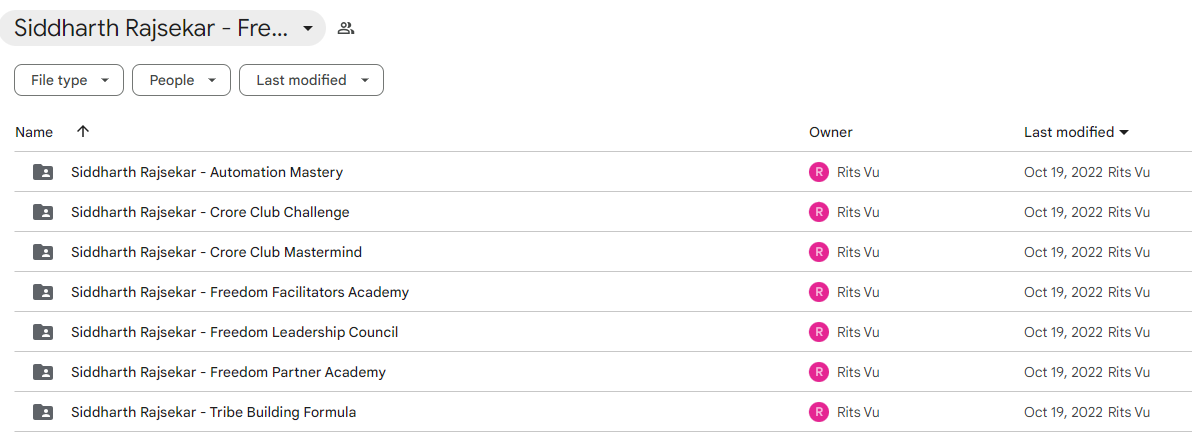Click the Owner column header

pos(830,132)
